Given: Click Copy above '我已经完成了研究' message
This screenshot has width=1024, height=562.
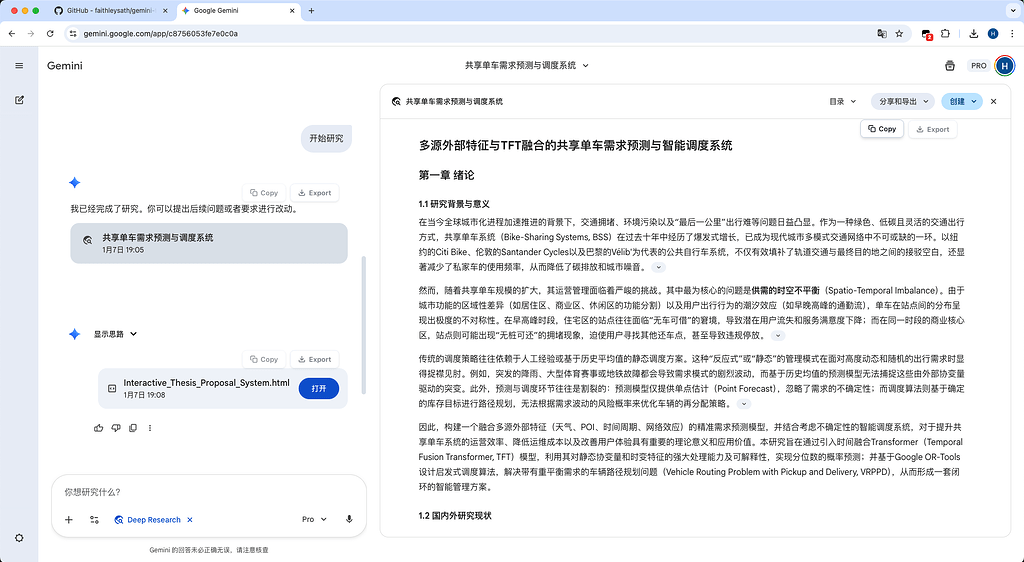Looking at the screenshot, I should click(x=264, y=193).
